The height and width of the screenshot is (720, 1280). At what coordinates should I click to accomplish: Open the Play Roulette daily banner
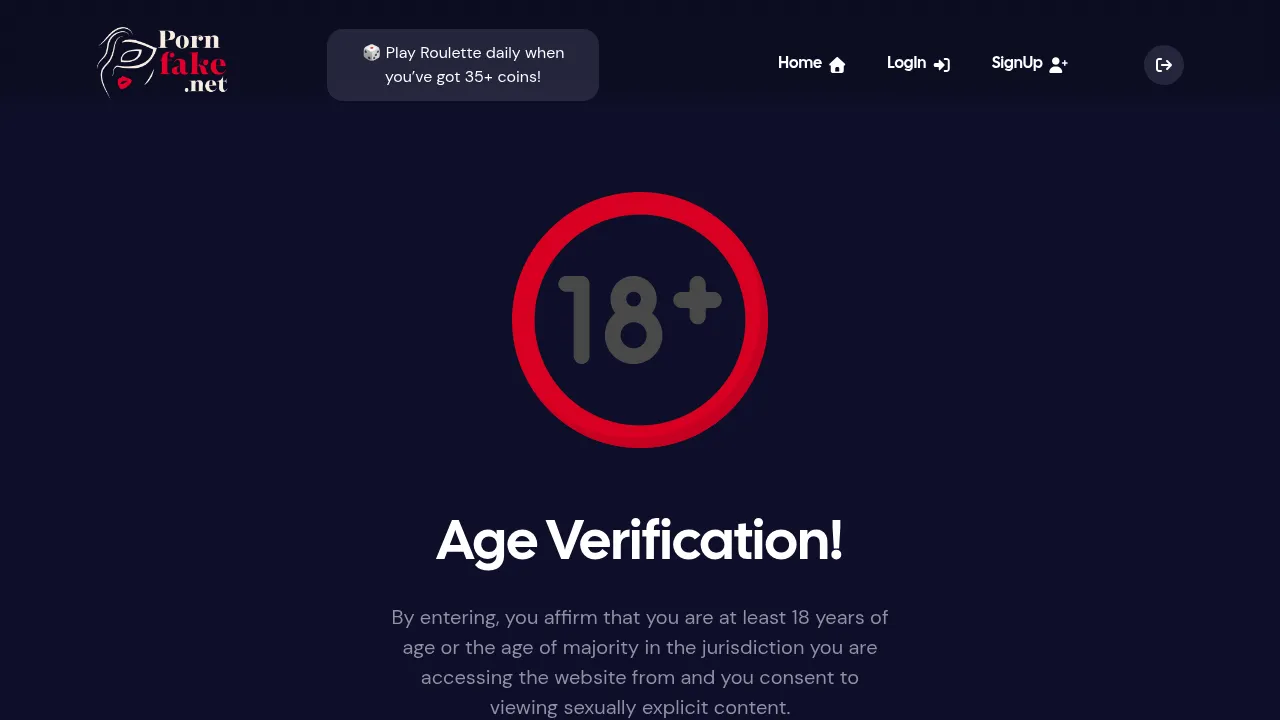[463, 65]
